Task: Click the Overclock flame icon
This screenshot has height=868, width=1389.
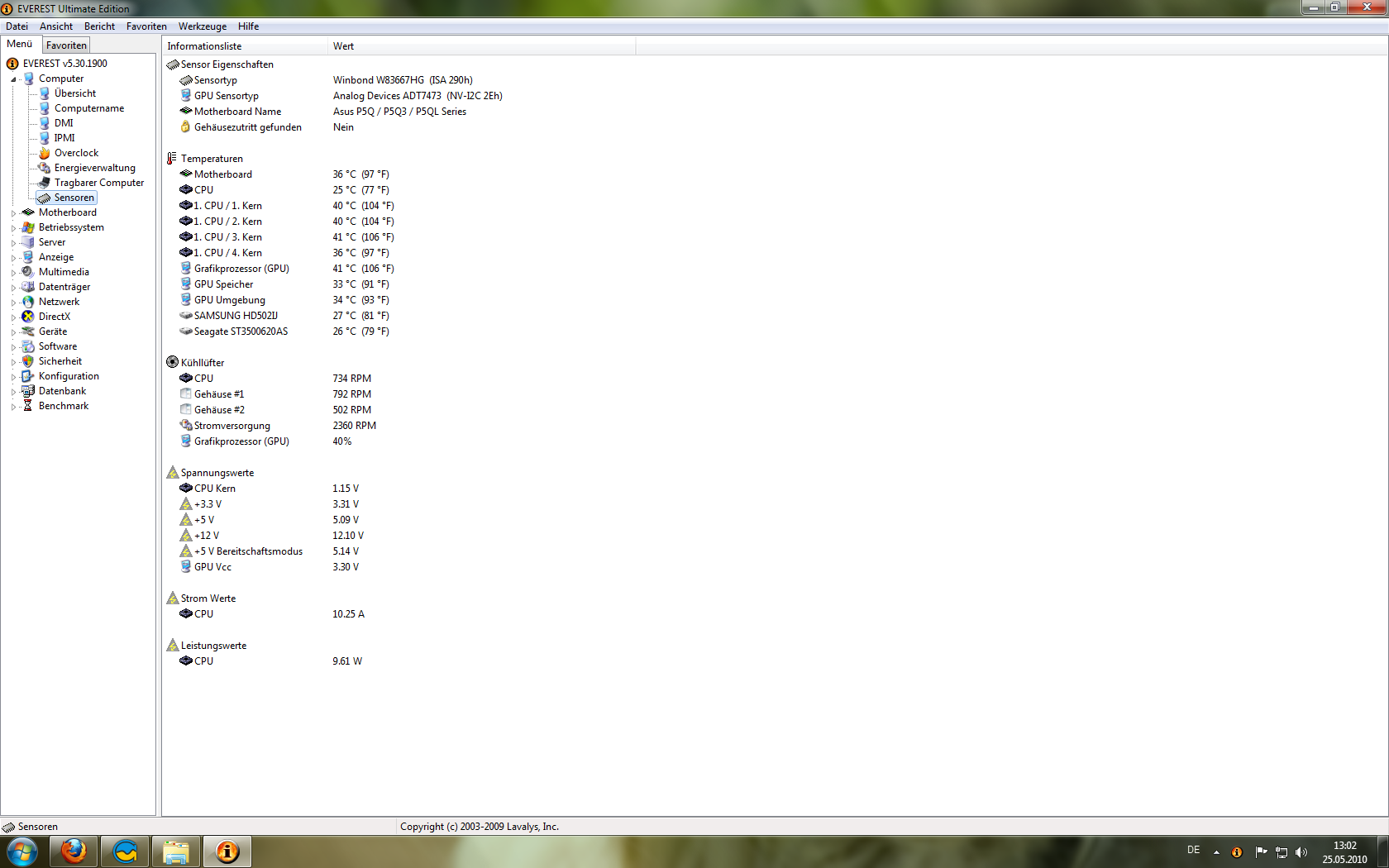Action: (45, 153)
